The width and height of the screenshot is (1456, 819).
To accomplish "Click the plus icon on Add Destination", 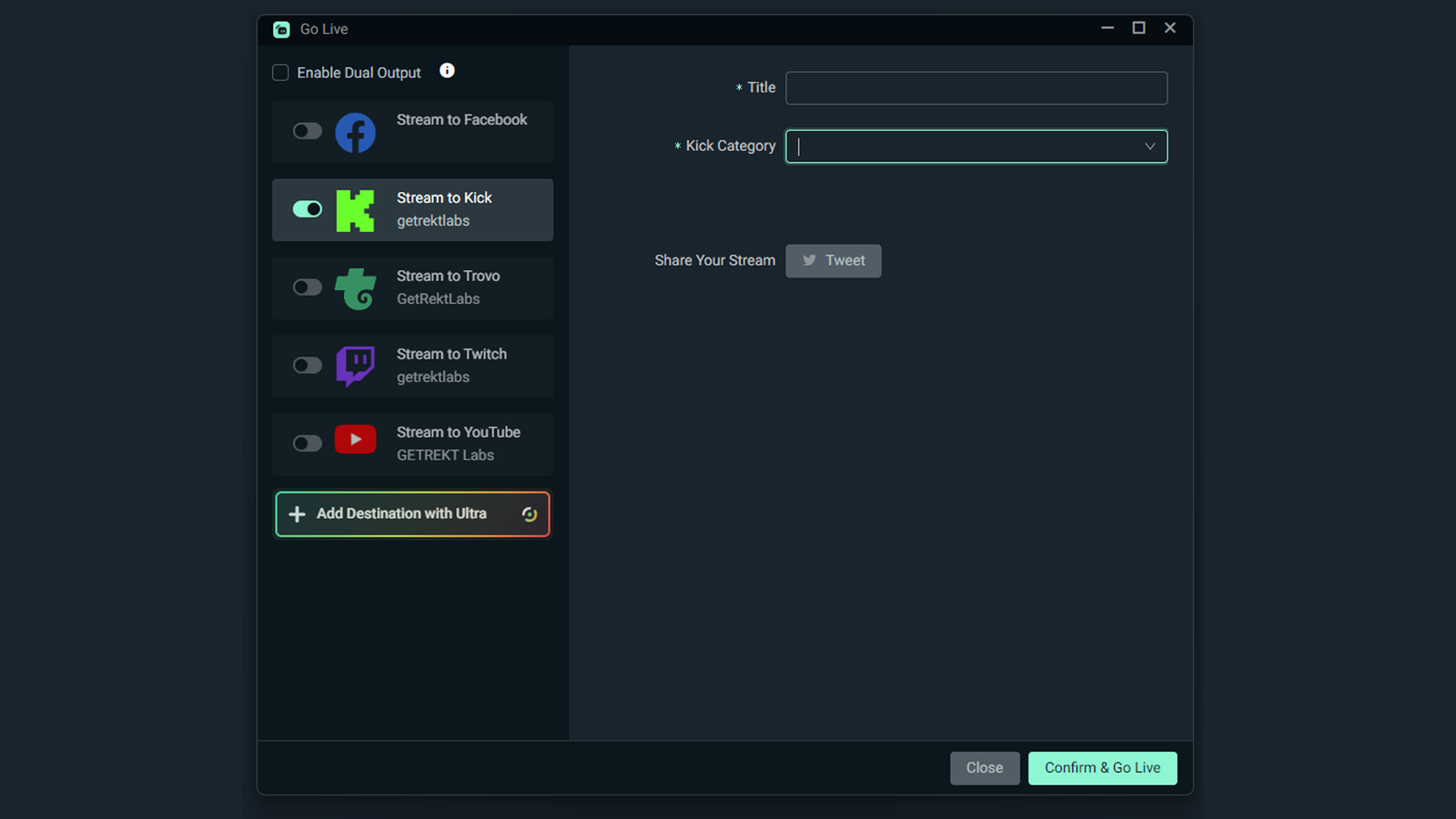I will point(297,514).
